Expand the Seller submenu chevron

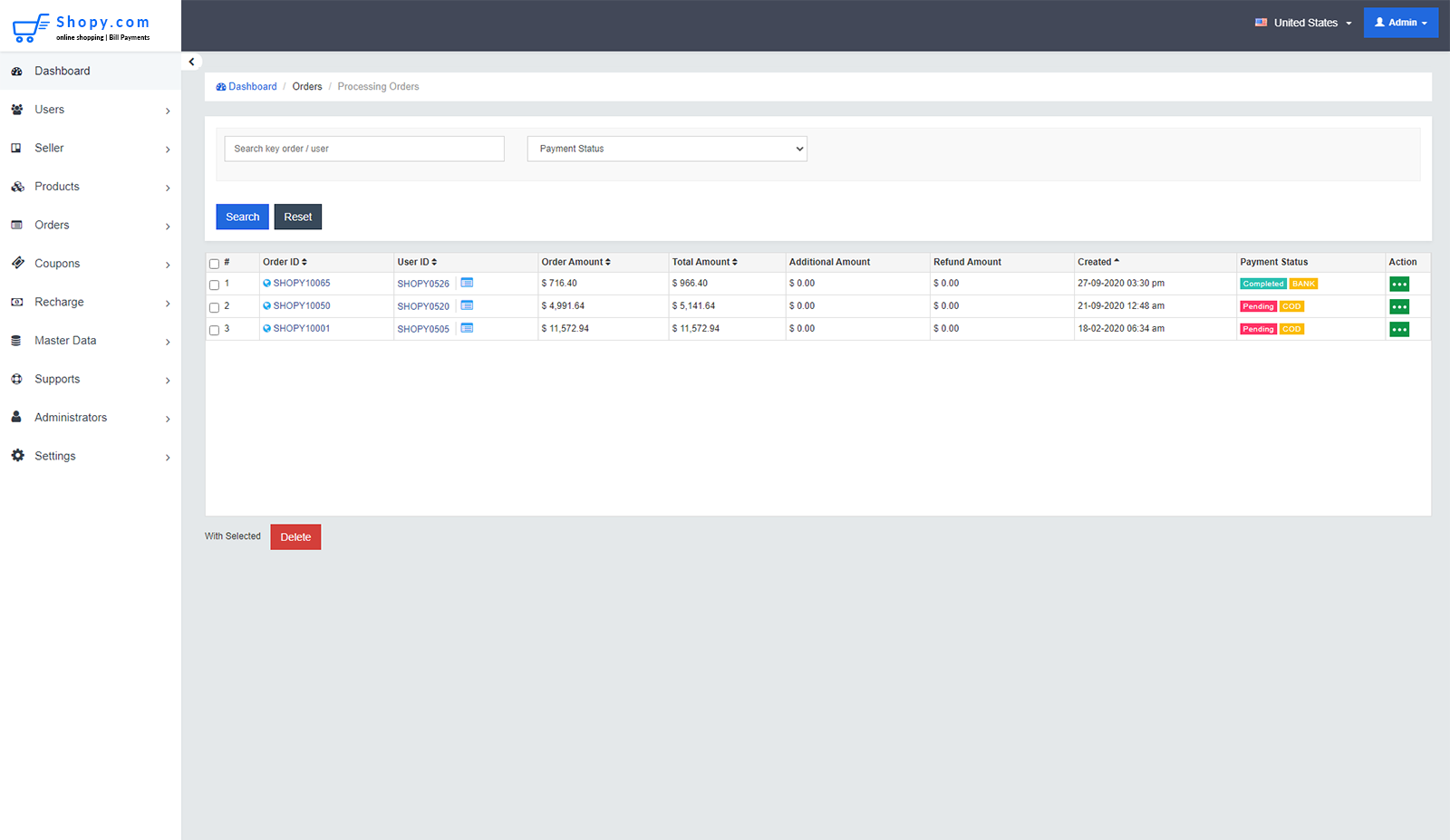168,150
